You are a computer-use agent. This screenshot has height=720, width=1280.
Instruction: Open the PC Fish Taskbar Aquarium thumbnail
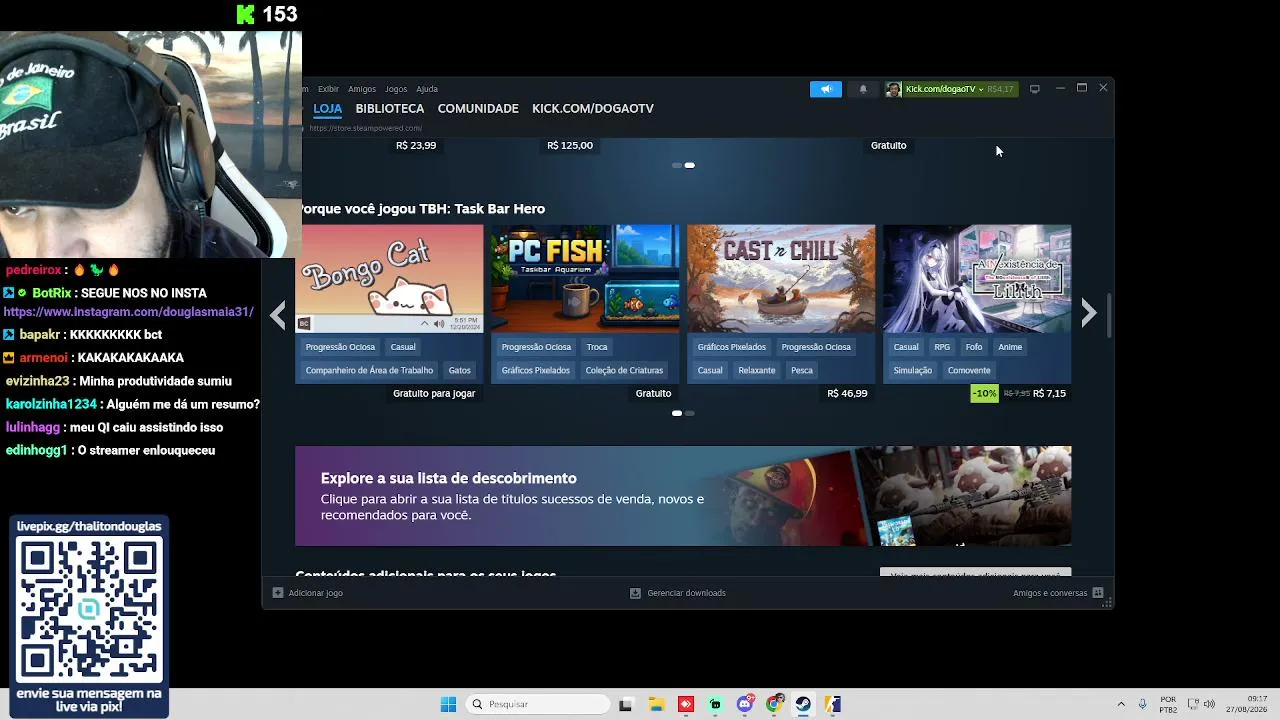pos(585,278)
